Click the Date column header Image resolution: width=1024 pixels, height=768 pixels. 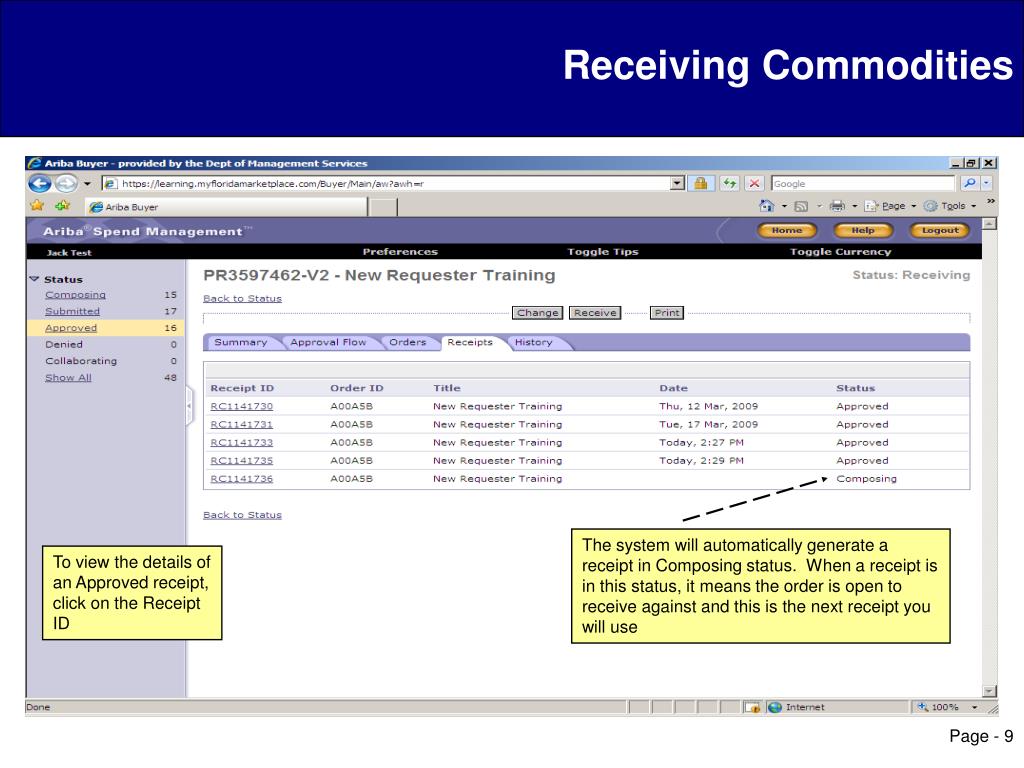point(673,388)
